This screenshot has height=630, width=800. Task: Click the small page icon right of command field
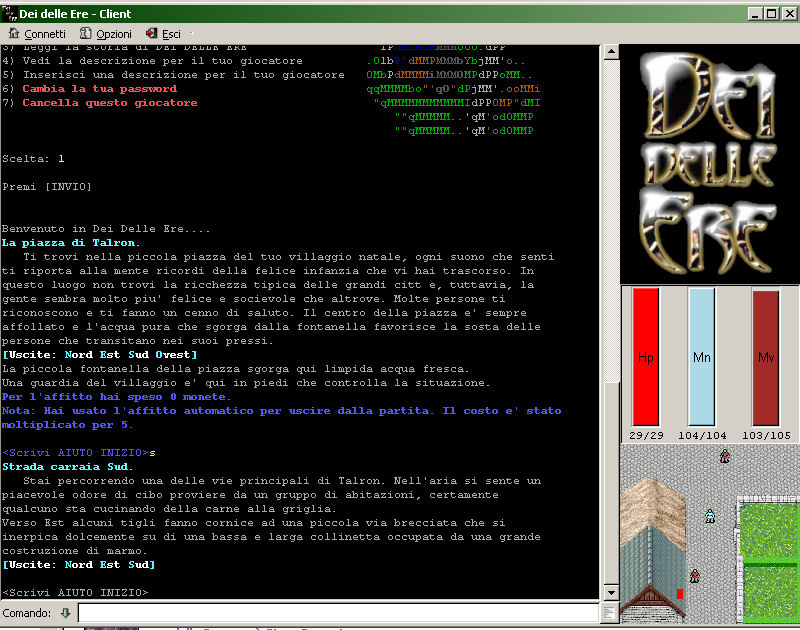point(608,612)
